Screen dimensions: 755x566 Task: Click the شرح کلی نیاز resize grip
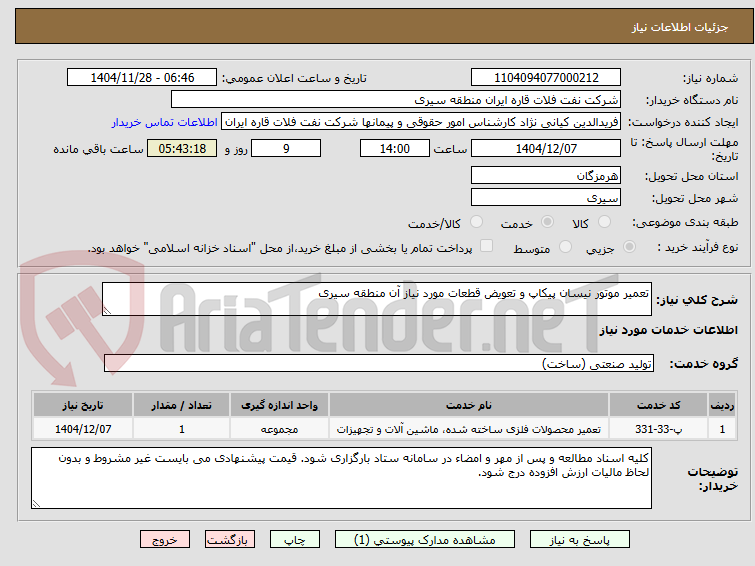(107, 311)
